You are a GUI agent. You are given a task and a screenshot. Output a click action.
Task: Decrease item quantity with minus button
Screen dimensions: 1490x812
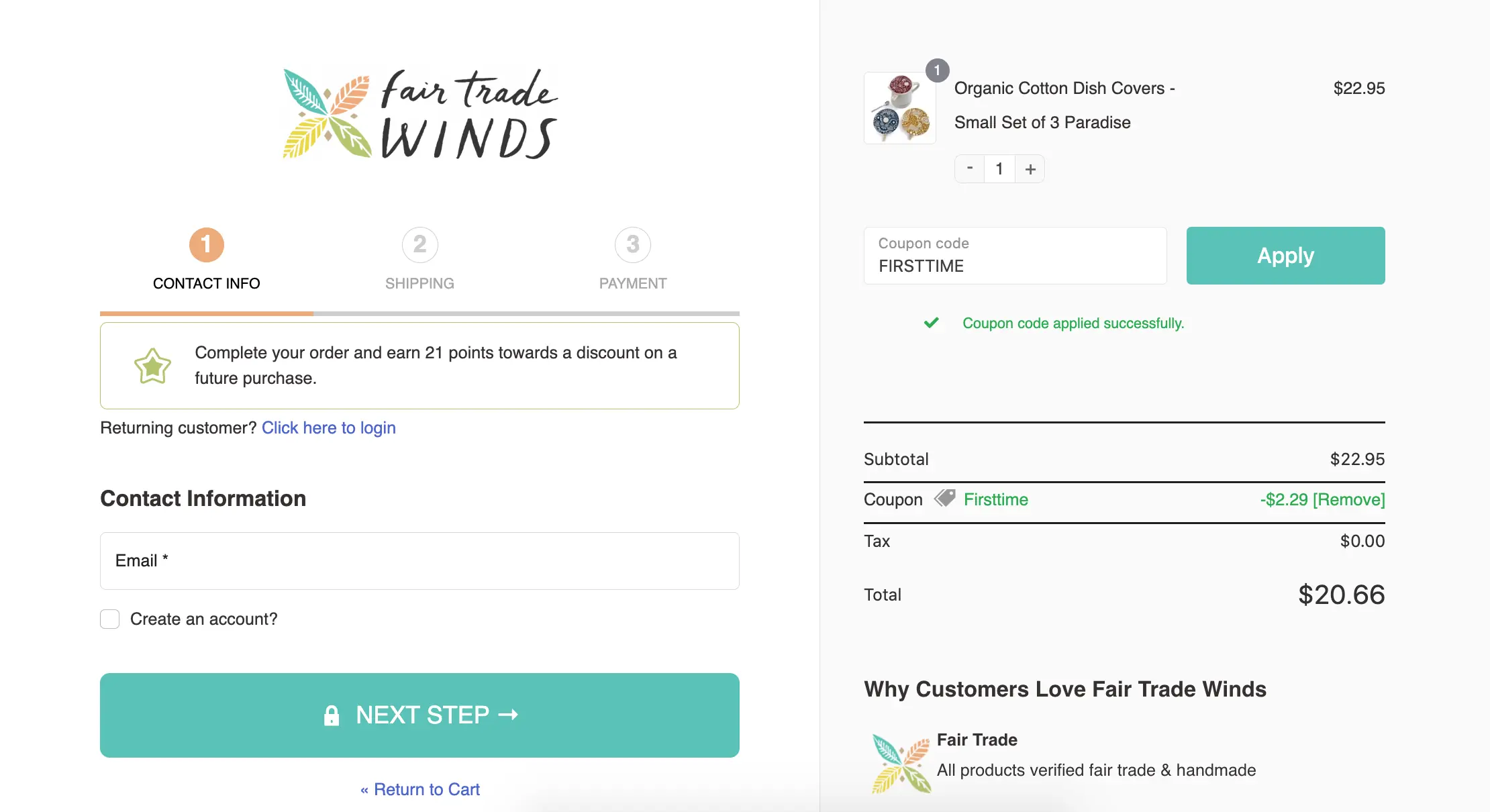pyautogui.click(x=970, y=168)
